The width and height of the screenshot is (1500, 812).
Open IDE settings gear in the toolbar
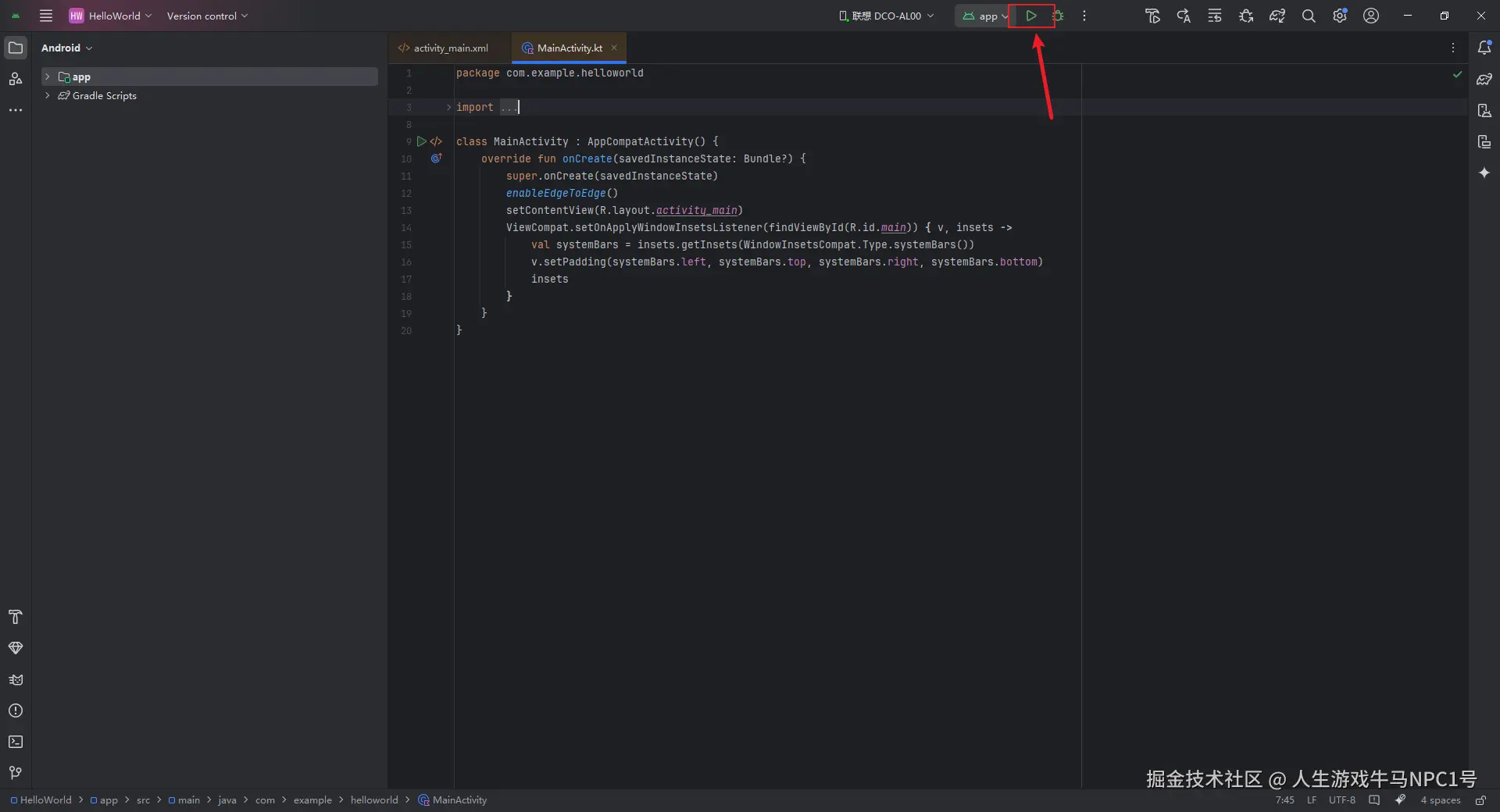click(1340, 16)
